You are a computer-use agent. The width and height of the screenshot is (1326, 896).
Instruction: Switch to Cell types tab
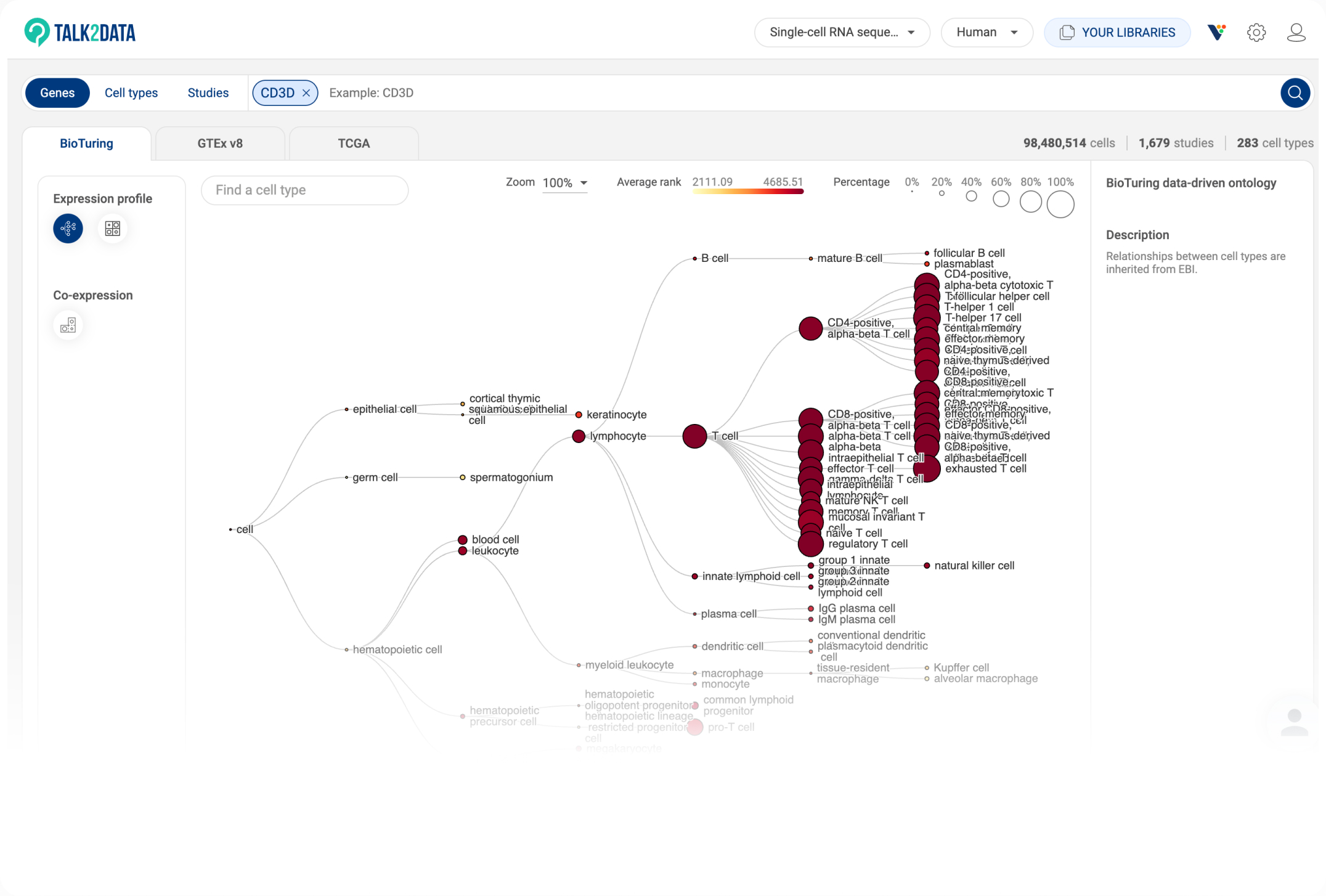[131, 93]
